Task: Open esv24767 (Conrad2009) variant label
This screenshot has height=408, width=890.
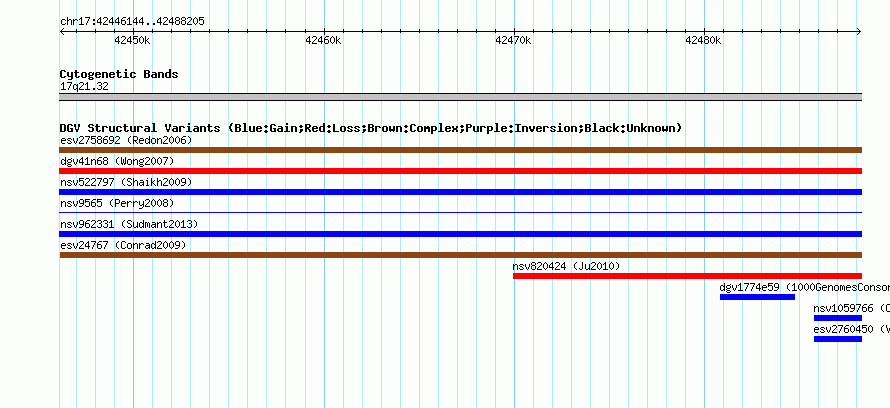Action: tap(123, 245)
